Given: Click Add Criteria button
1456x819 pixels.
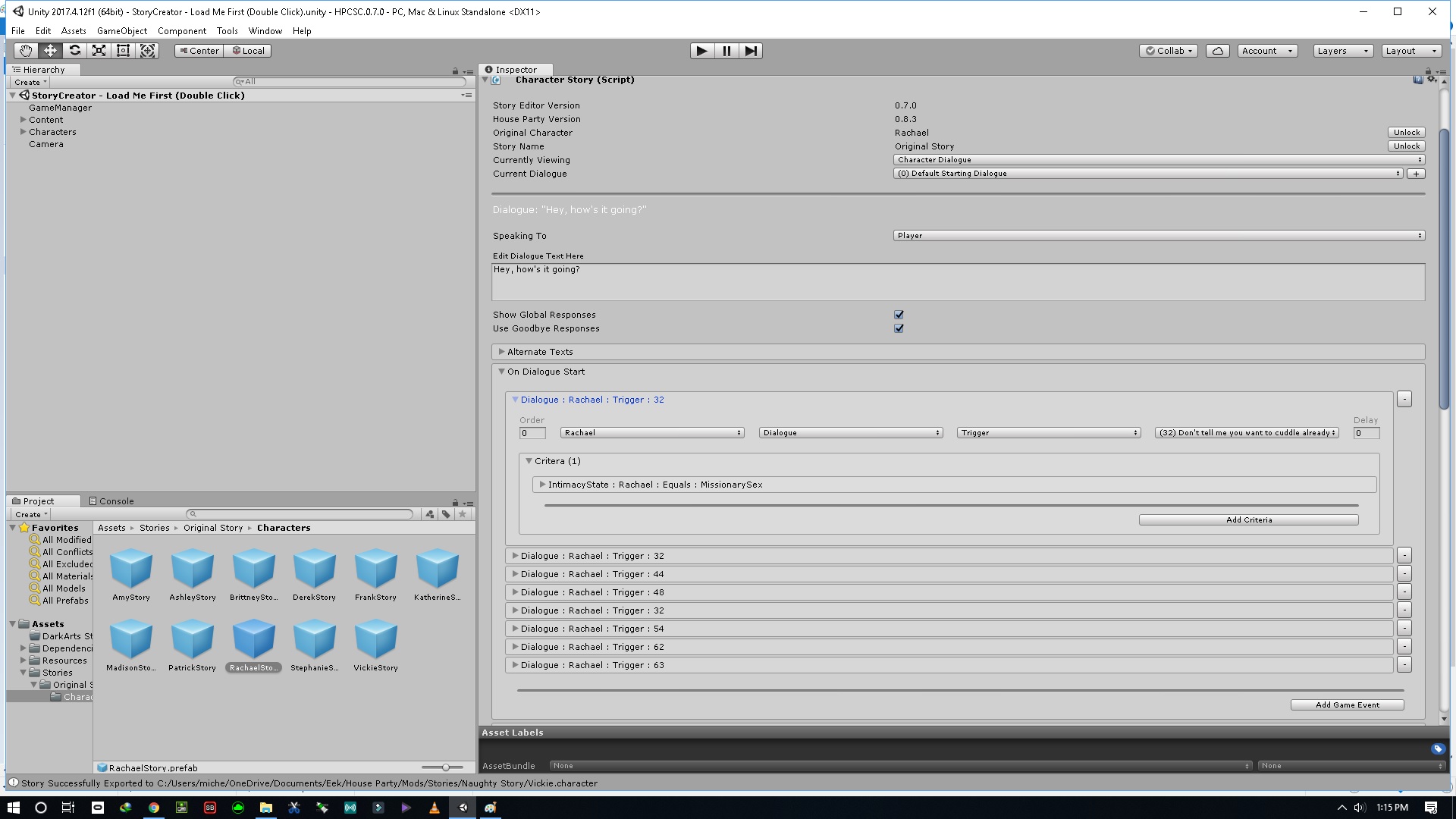Looking at the screenshot, I should point(1248,520).
